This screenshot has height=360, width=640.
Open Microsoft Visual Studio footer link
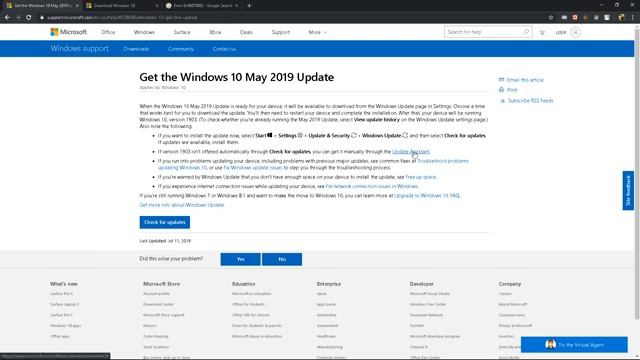click(x=429, y=293)
